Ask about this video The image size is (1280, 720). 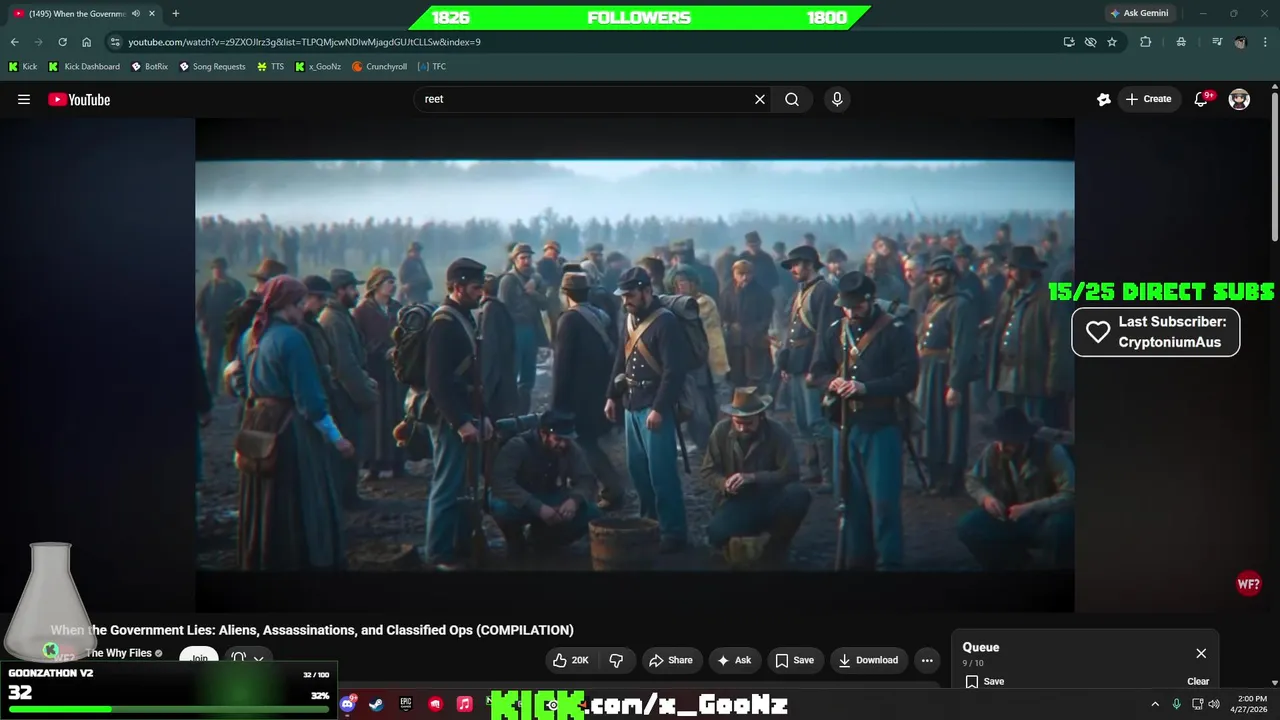click(734, 660)
